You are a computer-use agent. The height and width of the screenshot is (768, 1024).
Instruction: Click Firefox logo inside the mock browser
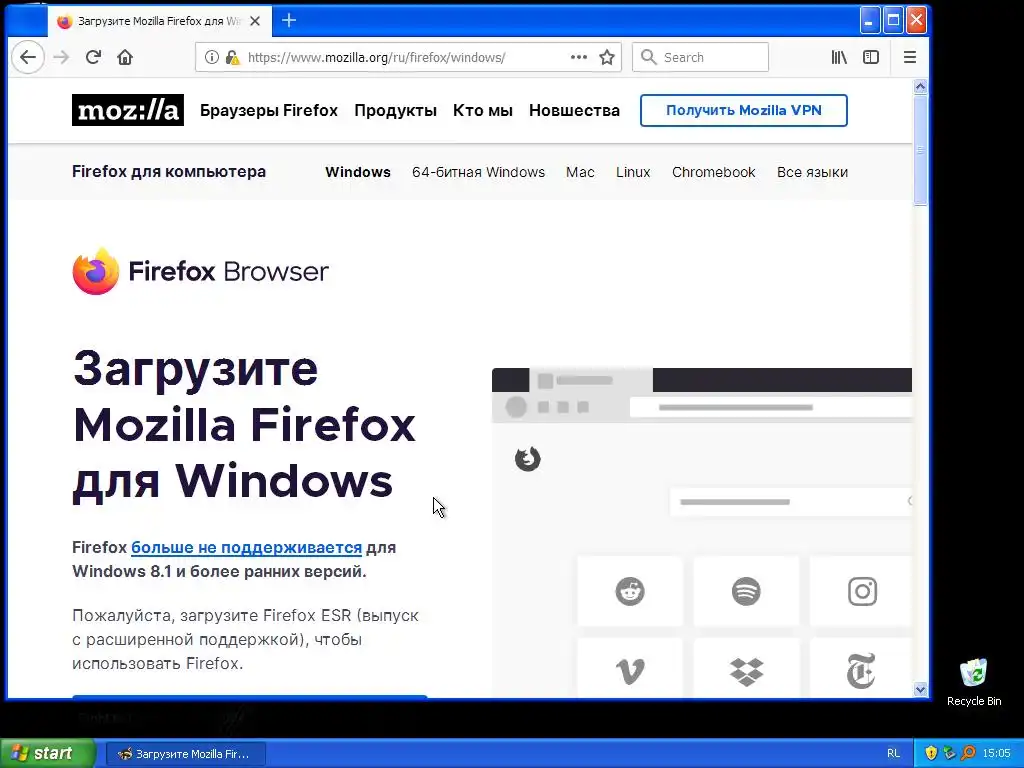coord(528,459)
